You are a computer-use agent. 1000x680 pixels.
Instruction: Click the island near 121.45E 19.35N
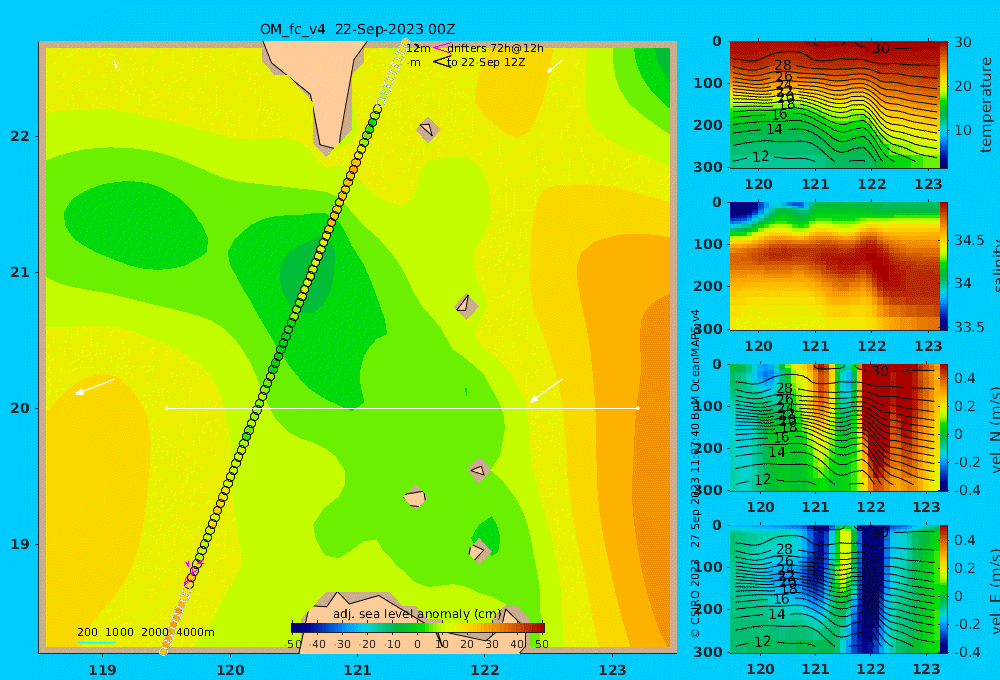click(x=415, y=497)
